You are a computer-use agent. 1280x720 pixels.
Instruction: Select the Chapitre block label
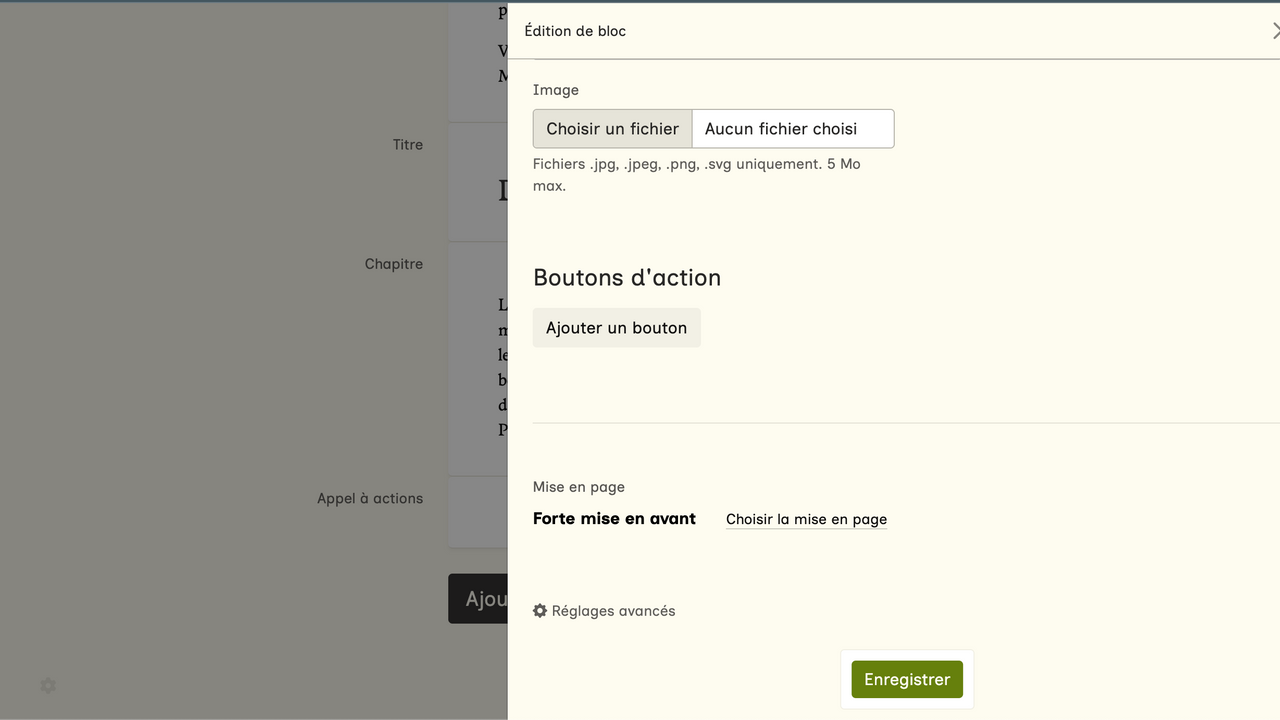[x=393, y=264]
